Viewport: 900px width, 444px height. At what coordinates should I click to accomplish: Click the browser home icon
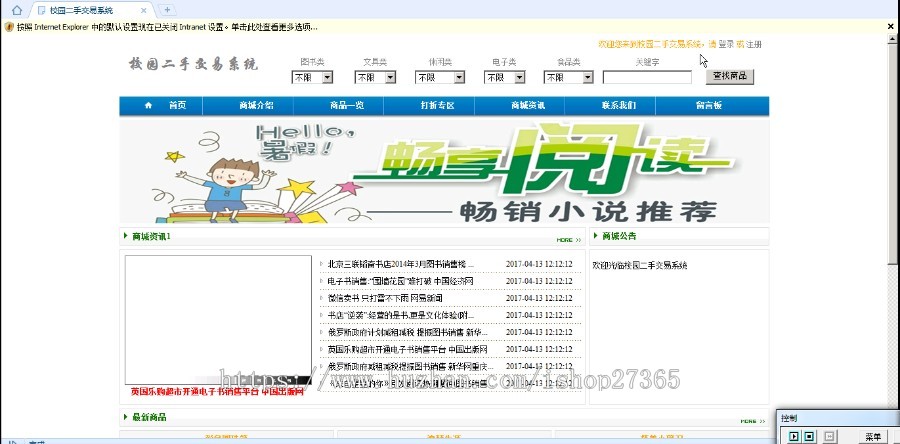[17, 10]
